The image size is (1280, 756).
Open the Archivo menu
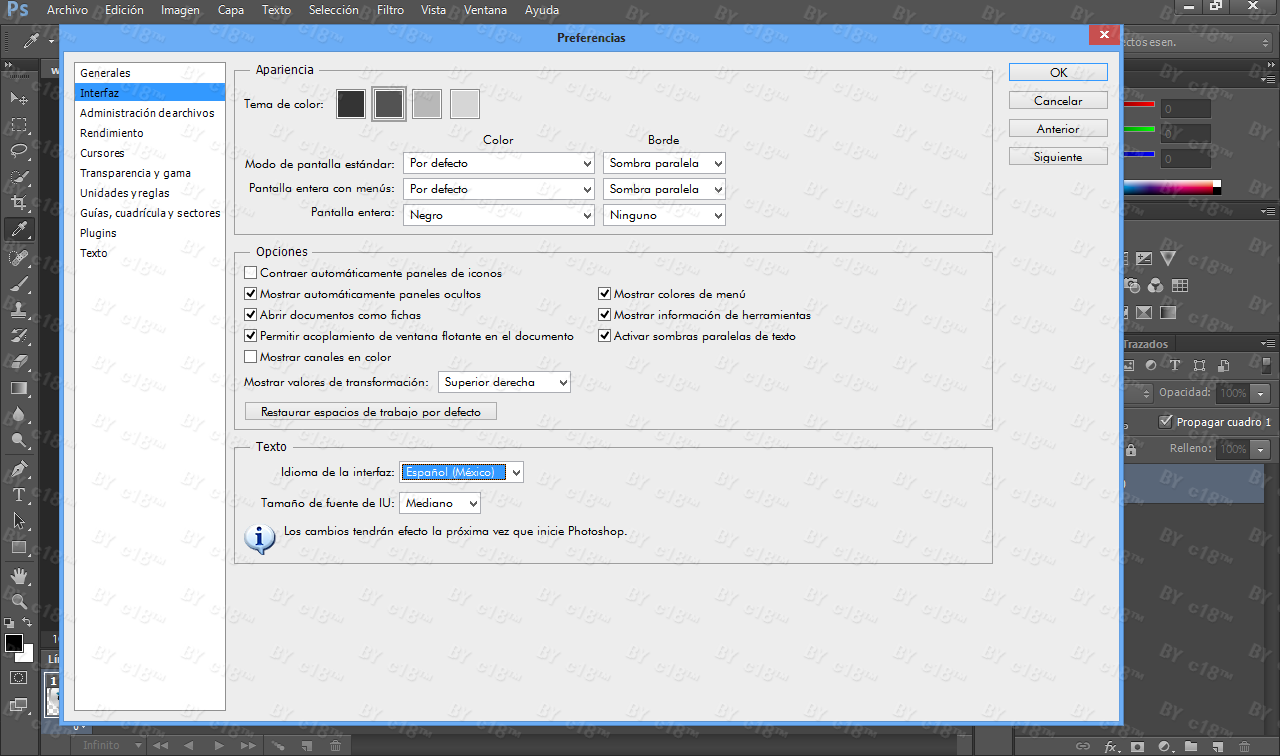click(67, 10)
